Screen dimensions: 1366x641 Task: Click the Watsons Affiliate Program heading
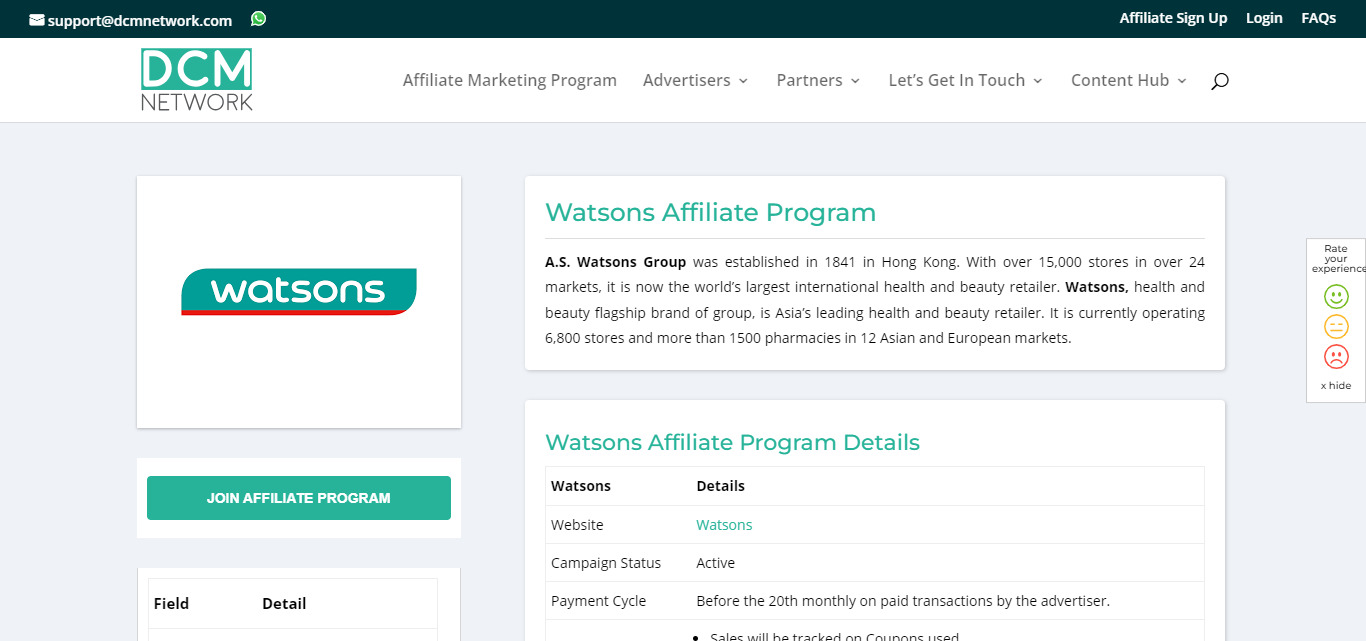click(710, 212)
